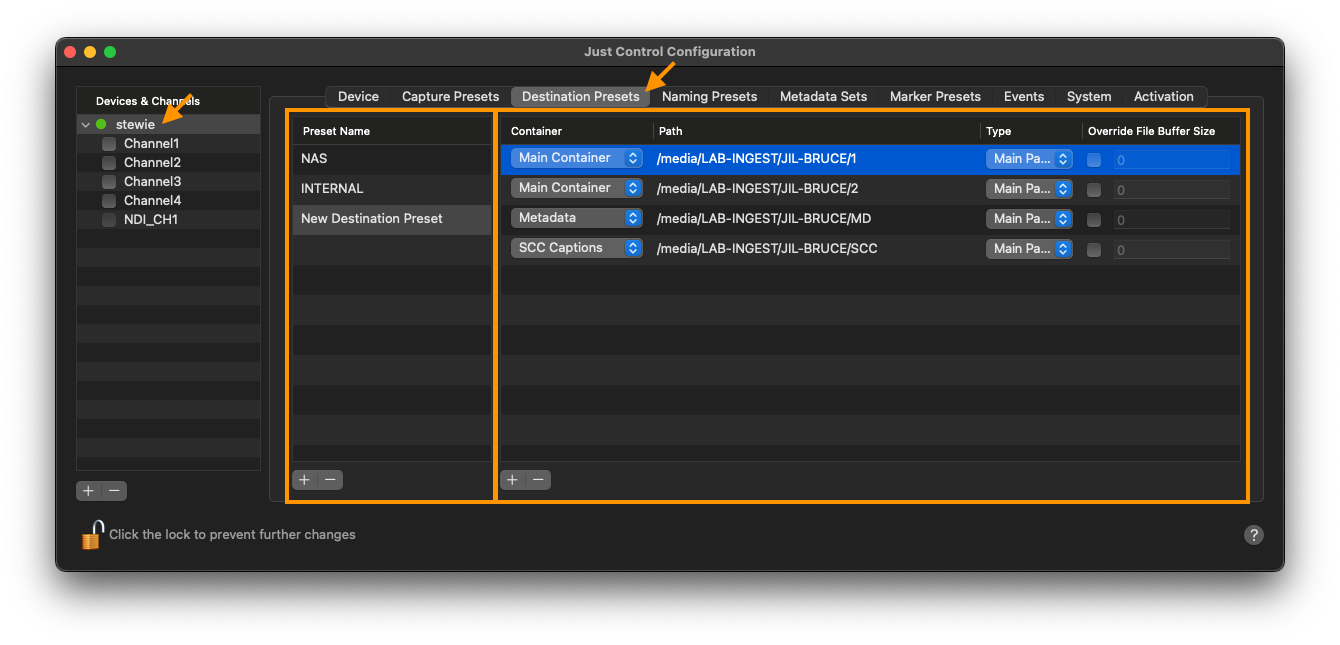
Task: Click the green status dot next to stewie
Action: (101, 125)
